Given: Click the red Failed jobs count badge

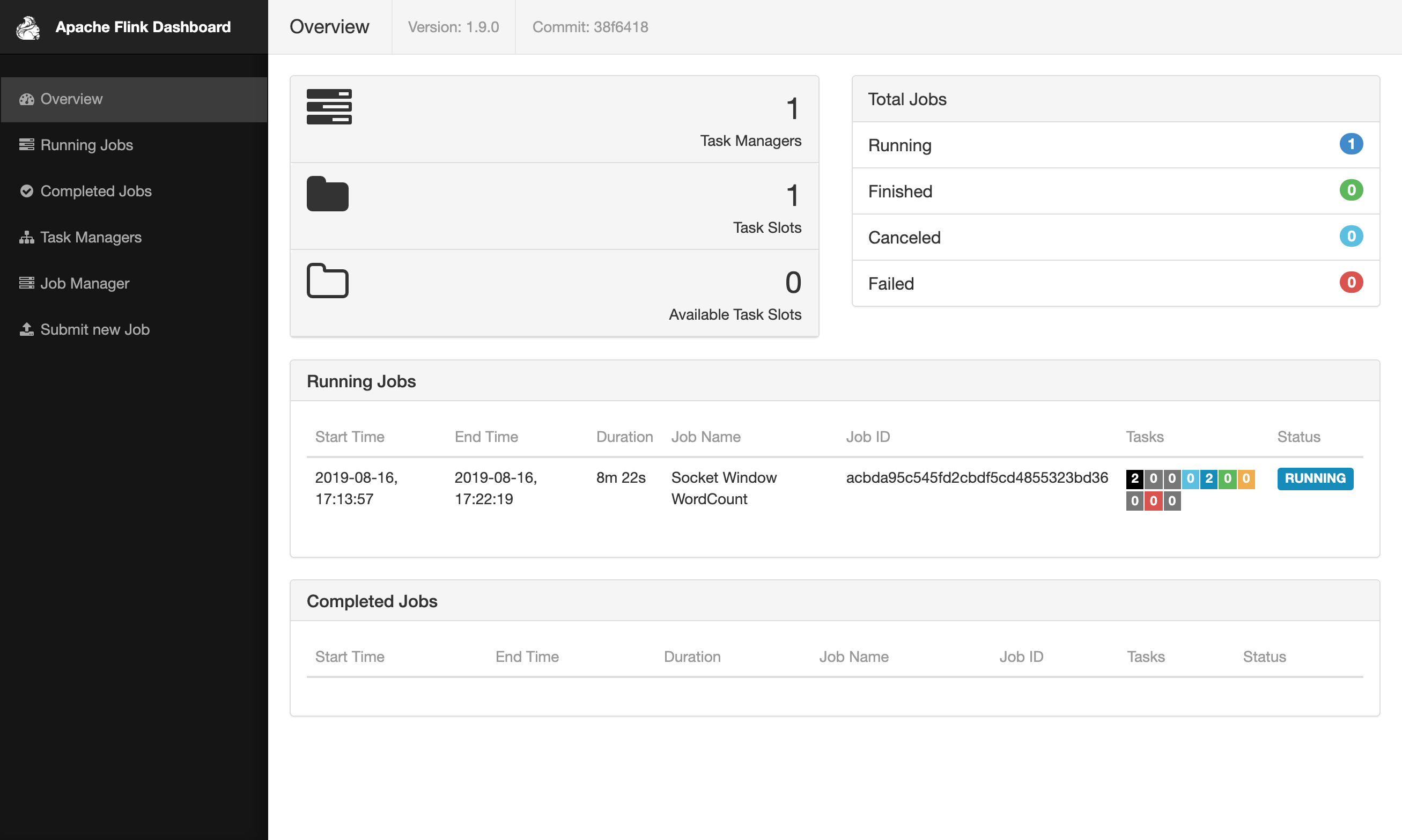Looking at the screenshot, I should 1351,283.
